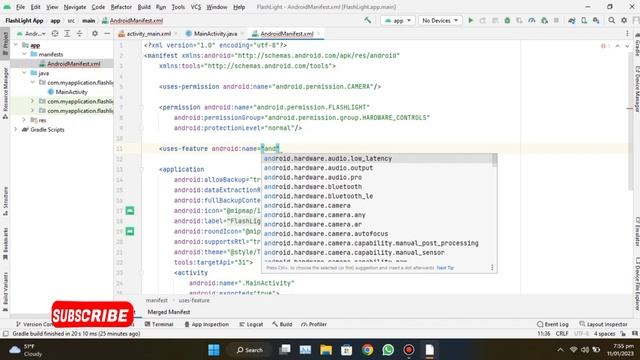
Task: Open WhatsApp from the taskbar
Action: point(388,350)
